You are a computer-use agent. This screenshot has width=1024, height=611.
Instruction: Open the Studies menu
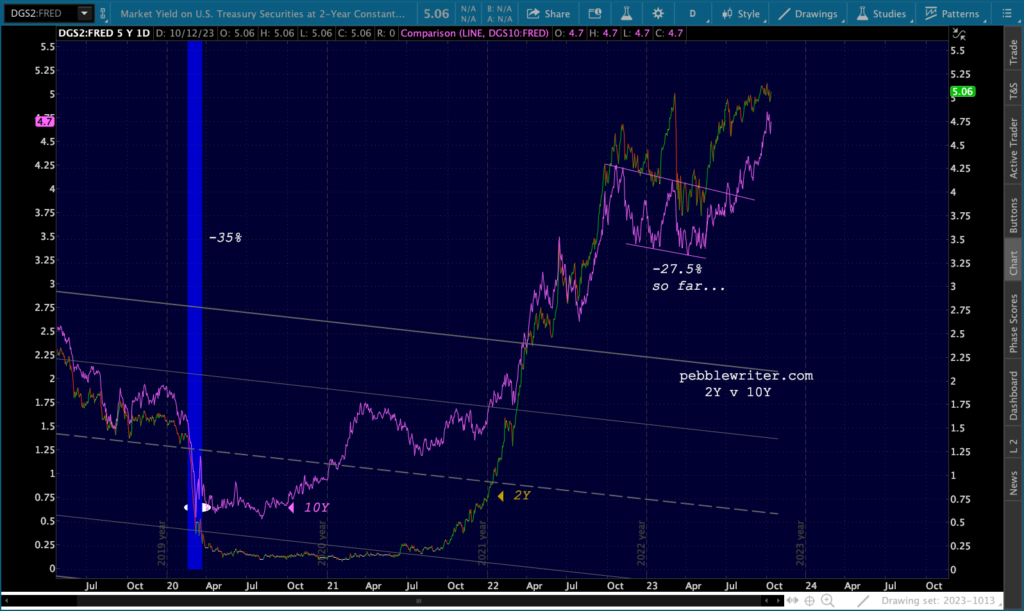point(882,14)
